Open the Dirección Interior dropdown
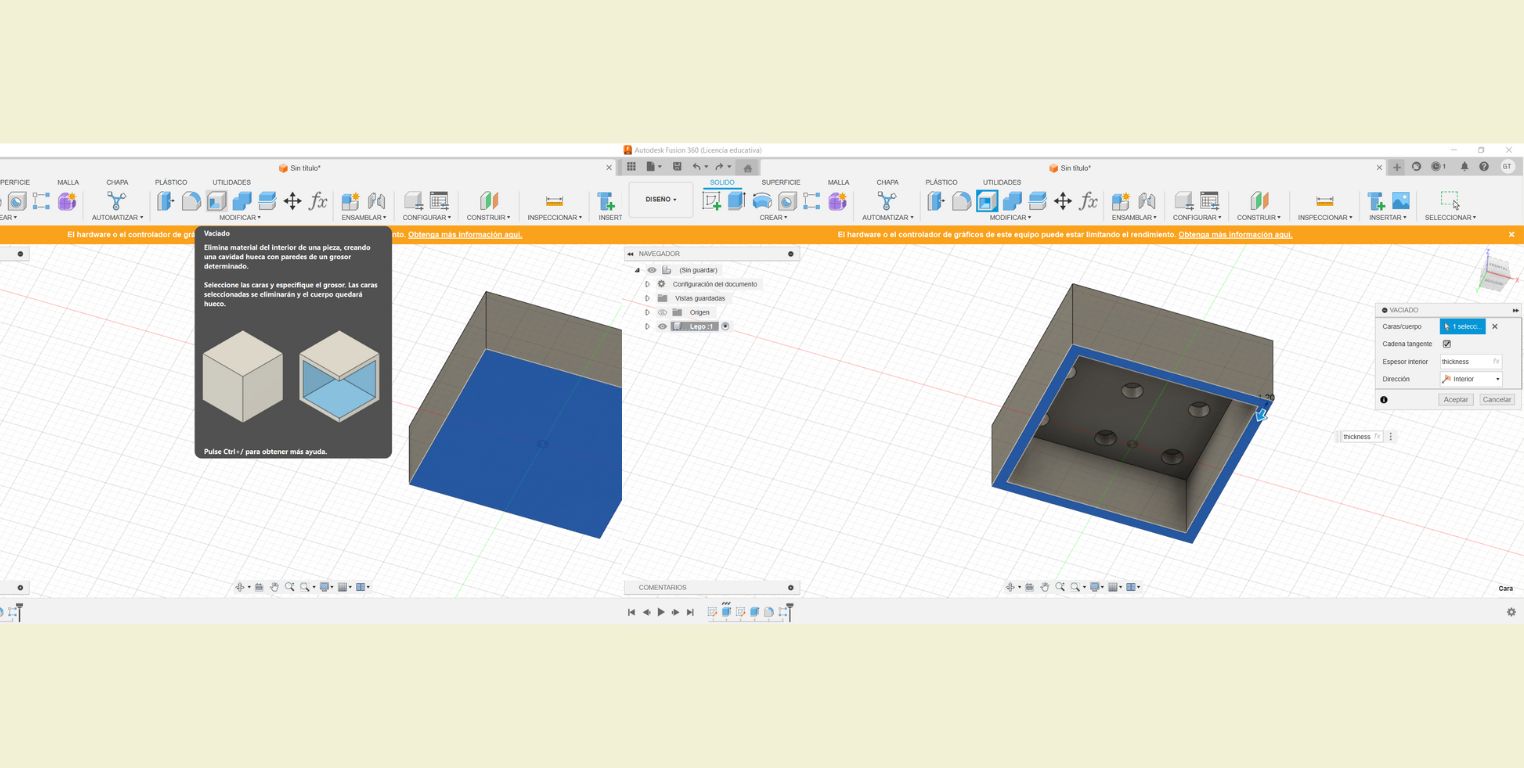The height and width of the screenshot is (768, 1524). (1471, 379)
